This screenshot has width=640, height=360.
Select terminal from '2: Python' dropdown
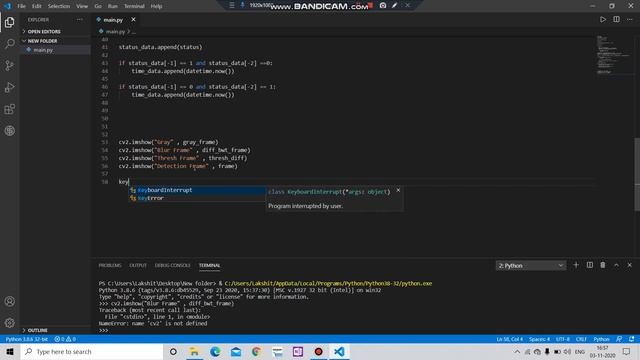pos(531,265)
